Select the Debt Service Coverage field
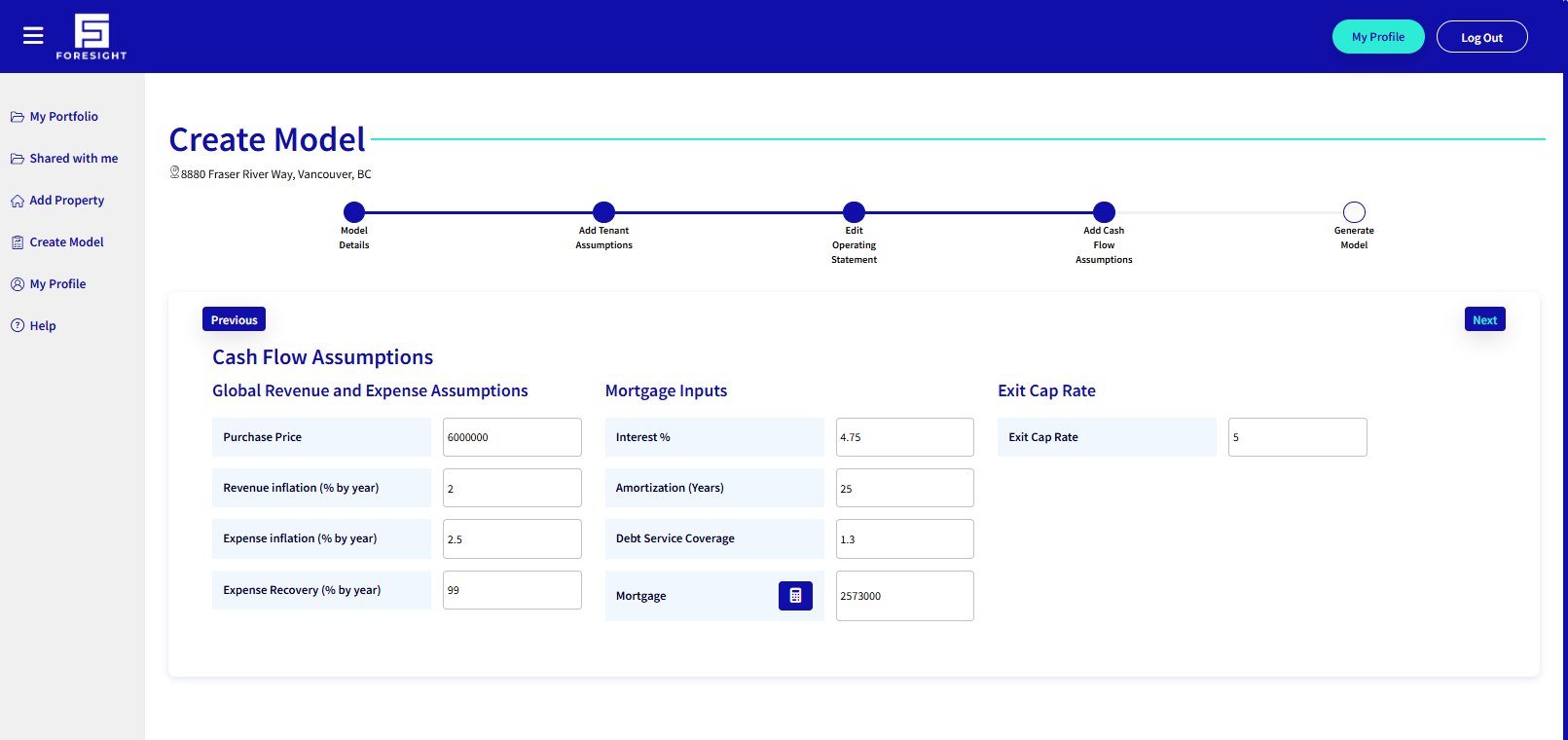 tap(904, 539)
